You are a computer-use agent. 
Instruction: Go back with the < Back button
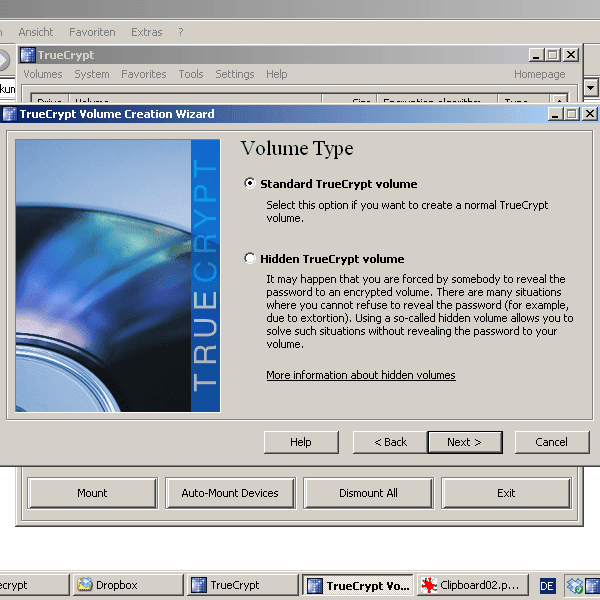(390, 442)
